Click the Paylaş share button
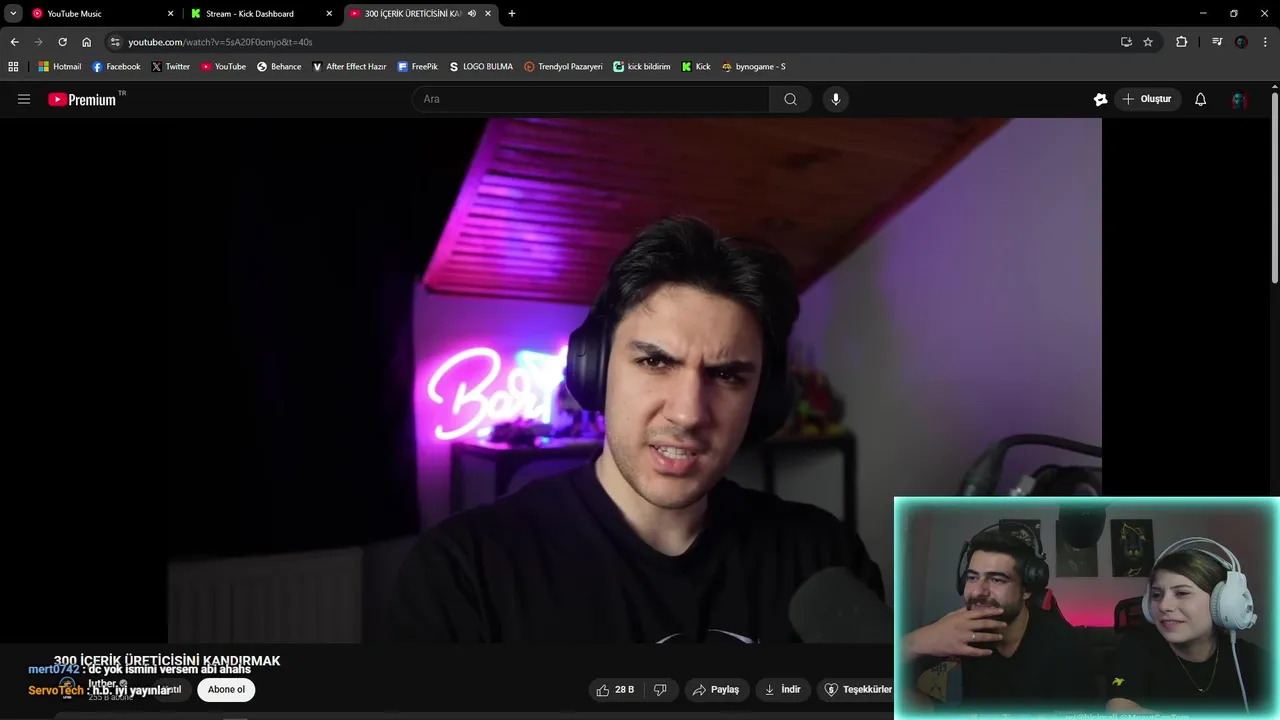 click(716, 690)
